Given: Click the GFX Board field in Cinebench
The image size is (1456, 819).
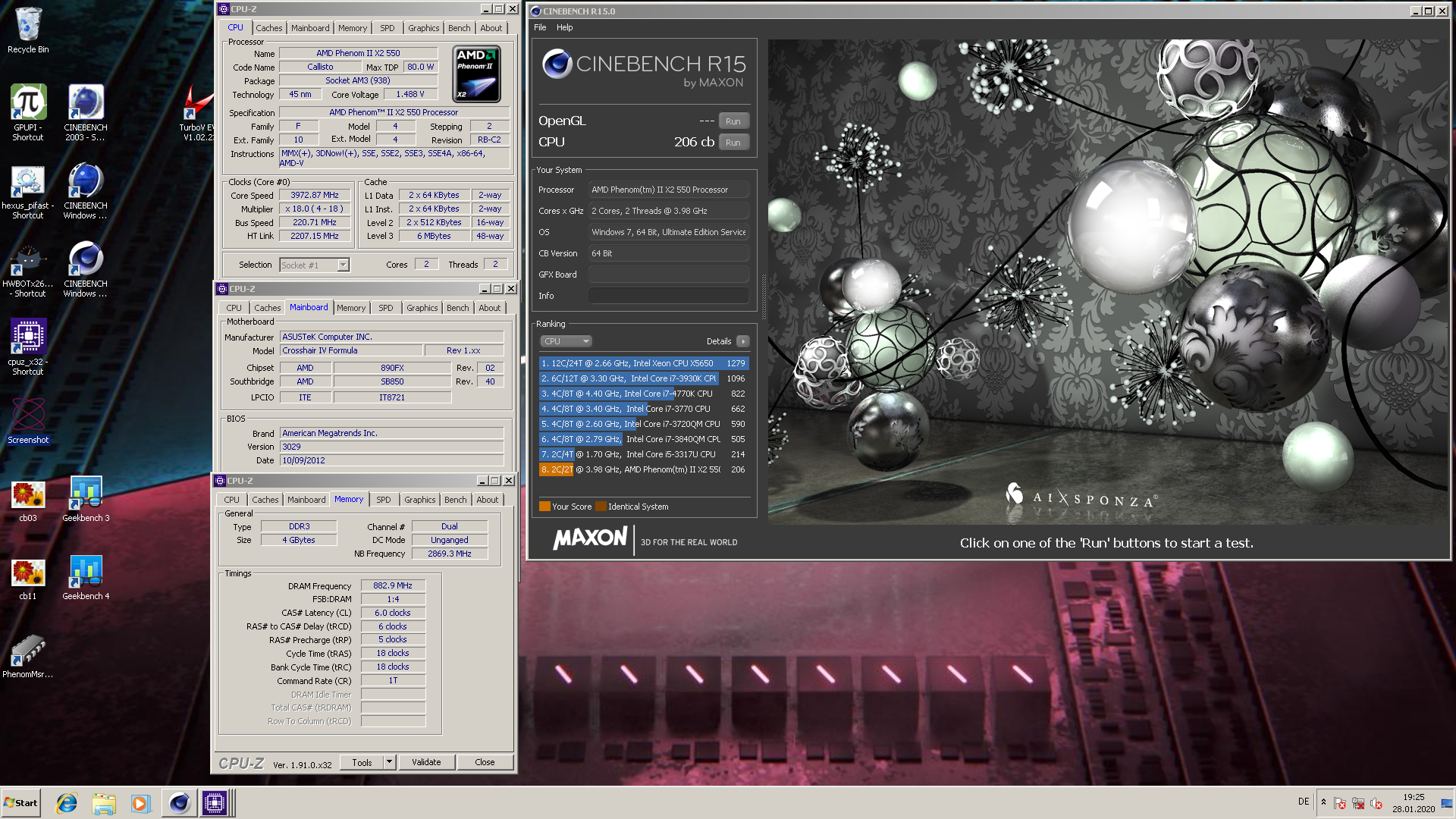Looking at the screenshot, I should click(668, 275).
